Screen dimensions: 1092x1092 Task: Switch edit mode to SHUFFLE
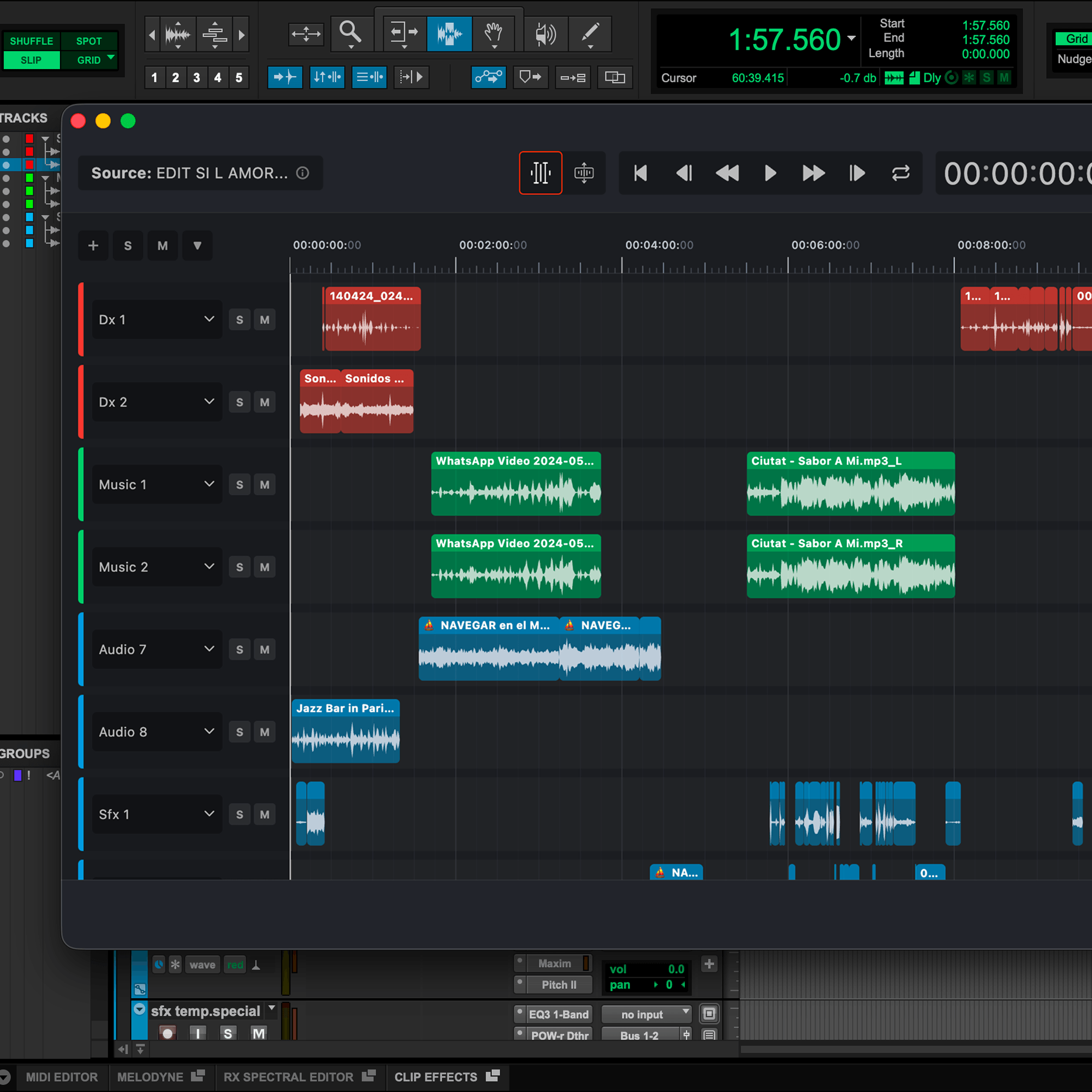[x=31, y=40]
